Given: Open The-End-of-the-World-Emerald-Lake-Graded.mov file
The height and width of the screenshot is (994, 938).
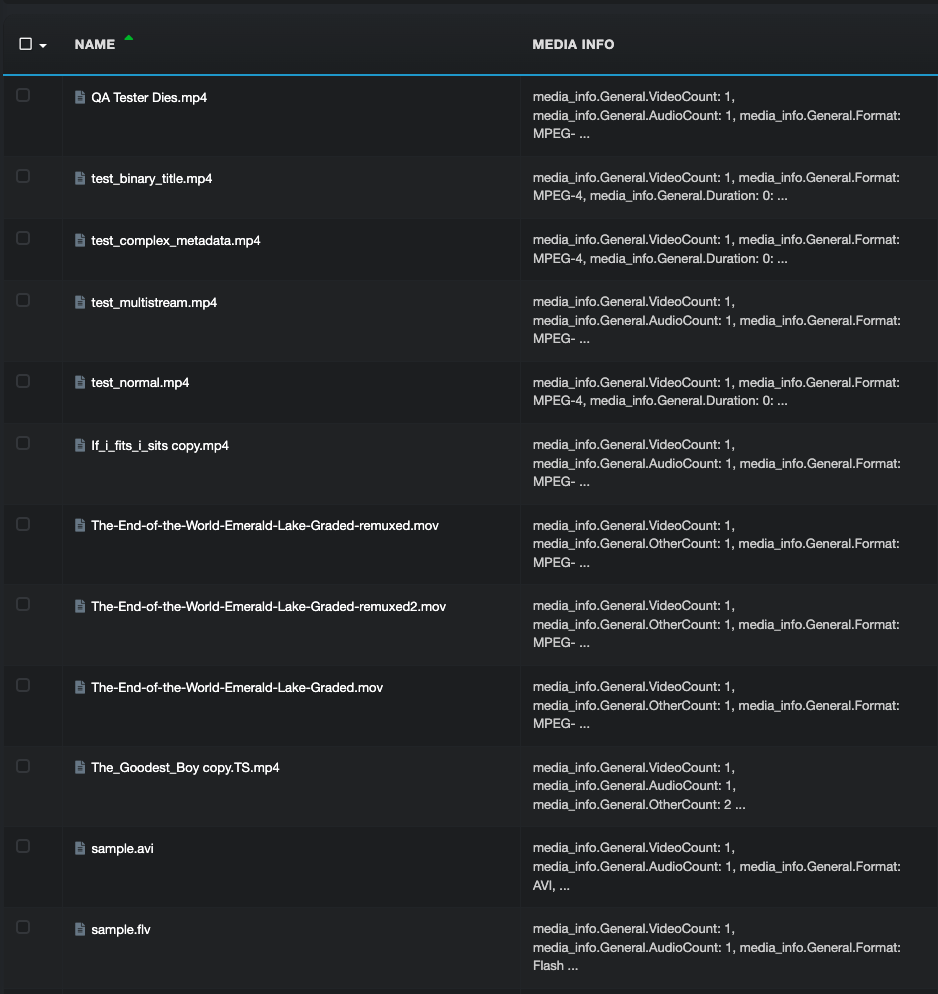Looking at the screenshot, I should pyautogui.click(x=237, y=687).
